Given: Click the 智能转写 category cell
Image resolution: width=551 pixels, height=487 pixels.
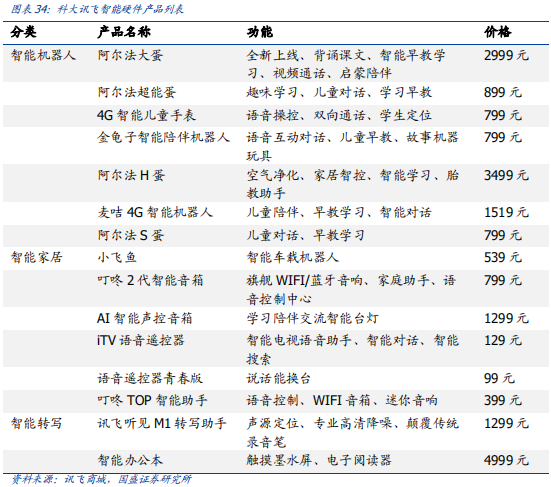Looking at the screenshot, I should (x=37, y=423).
